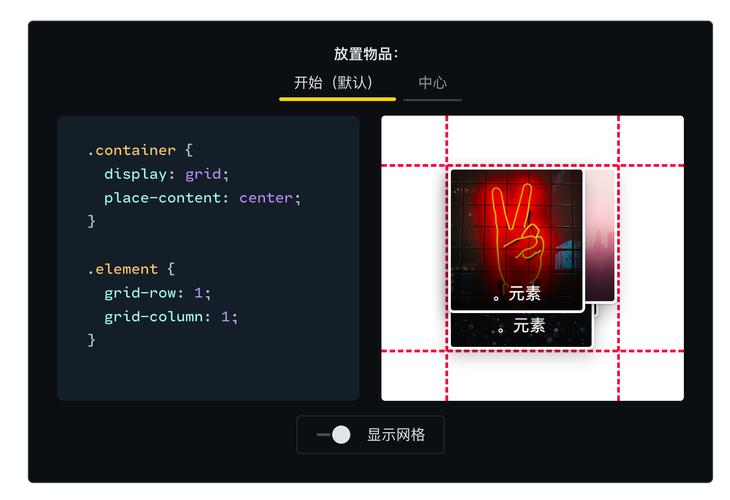
Task: Click the 元素 label on the neon card
Action: [517, 294]
